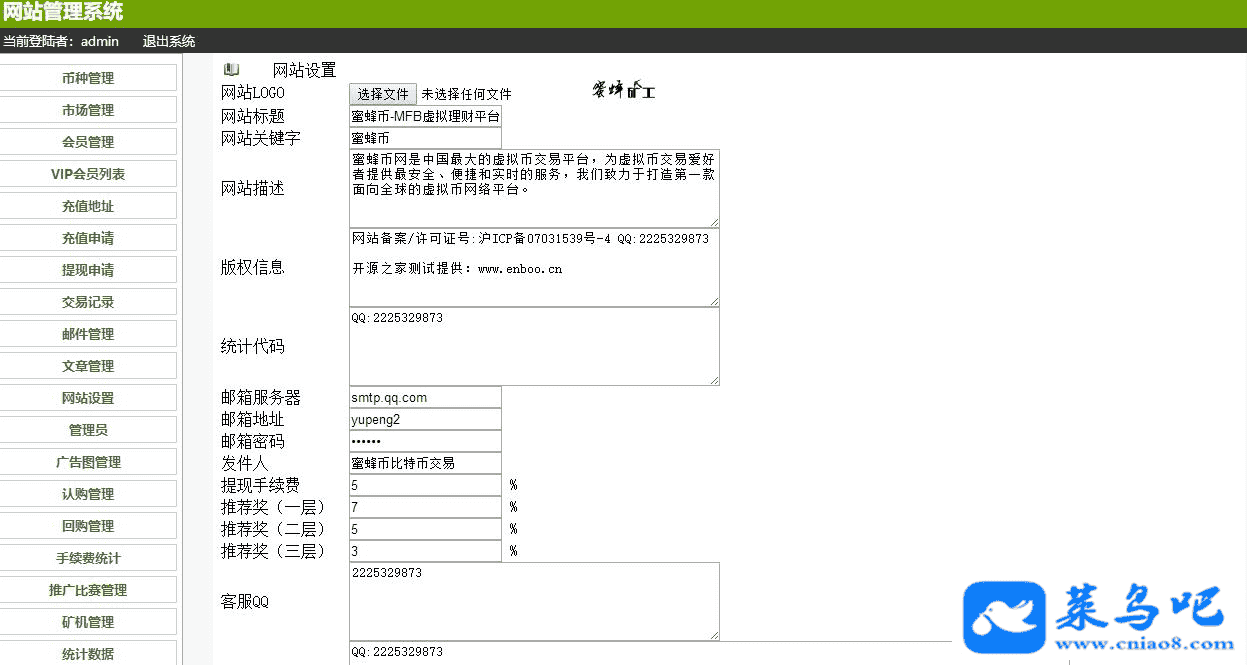Click the 提现手续费 percentage field
Screen dimensions: 1247x665
click(x=425, y=485)
